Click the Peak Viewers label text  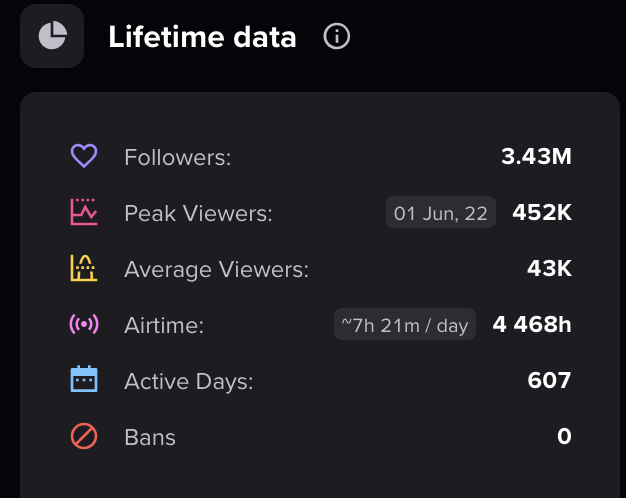pyautogui.click(x=198, y=213)
